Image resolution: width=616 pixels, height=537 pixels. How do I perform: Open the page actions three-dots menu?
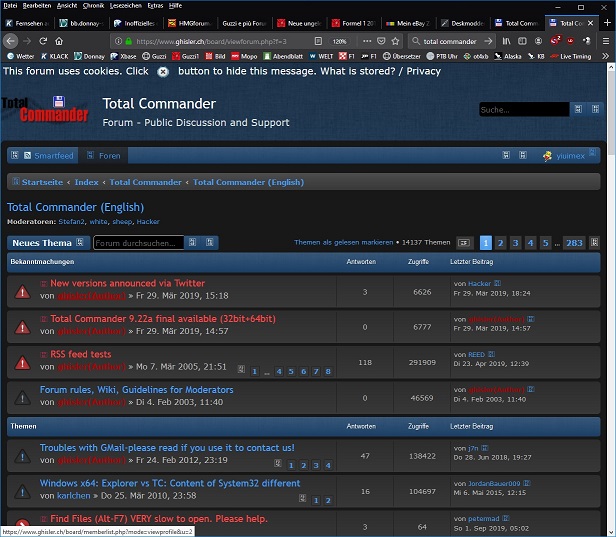[367, 41]
